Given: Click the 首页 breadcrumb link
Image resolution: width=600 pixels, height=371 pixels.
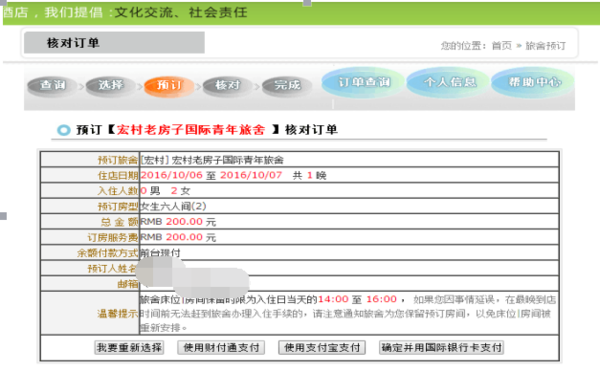Looking at the screenshot, I should (501, 46).
